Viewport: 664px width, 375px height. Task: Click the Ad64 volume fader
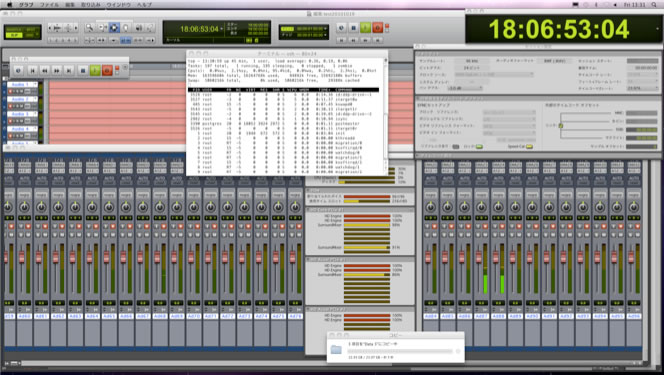pyautogui.click(x=89, y=257)
